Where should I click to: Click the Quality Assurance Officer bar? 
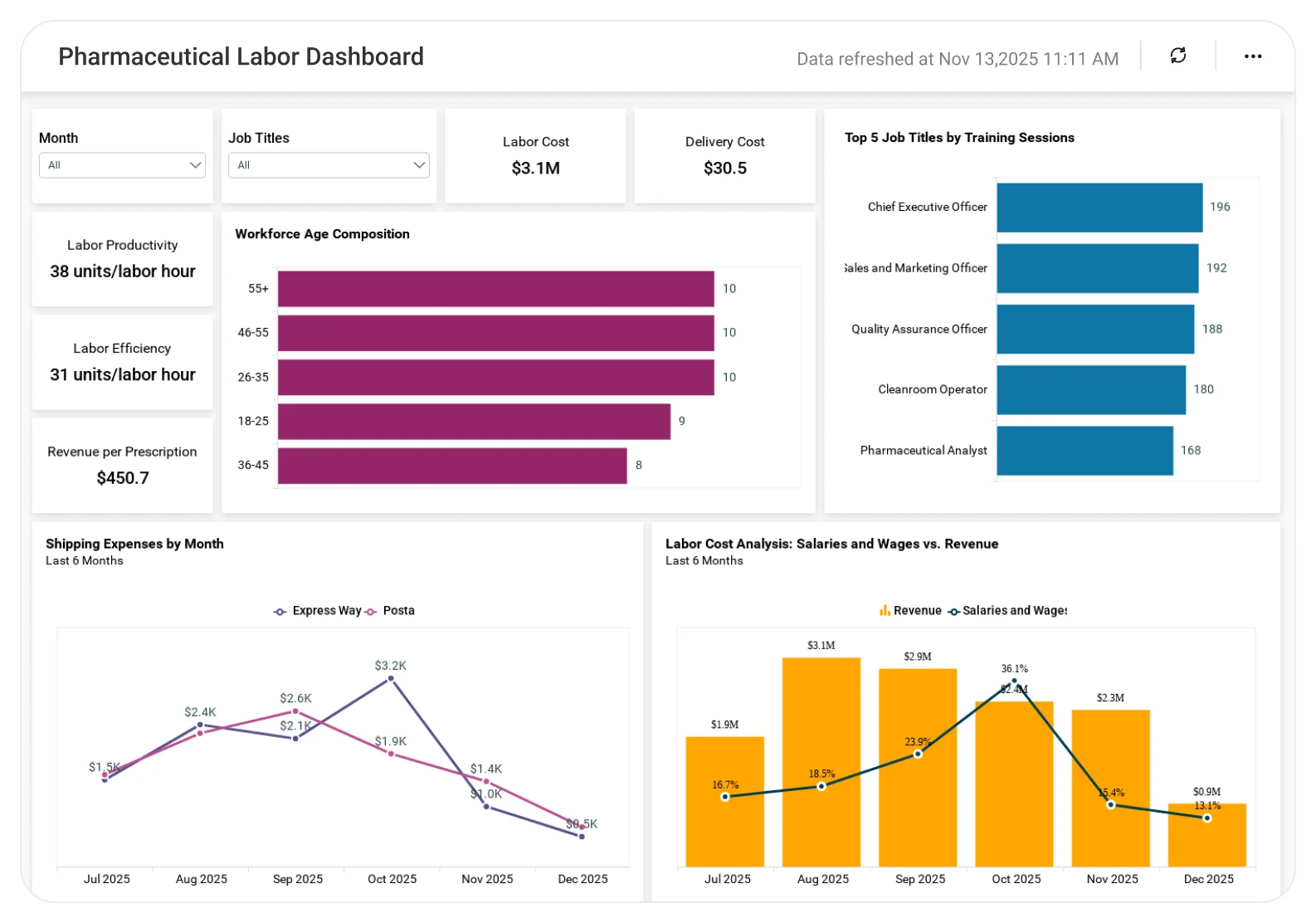point(1095,330)
